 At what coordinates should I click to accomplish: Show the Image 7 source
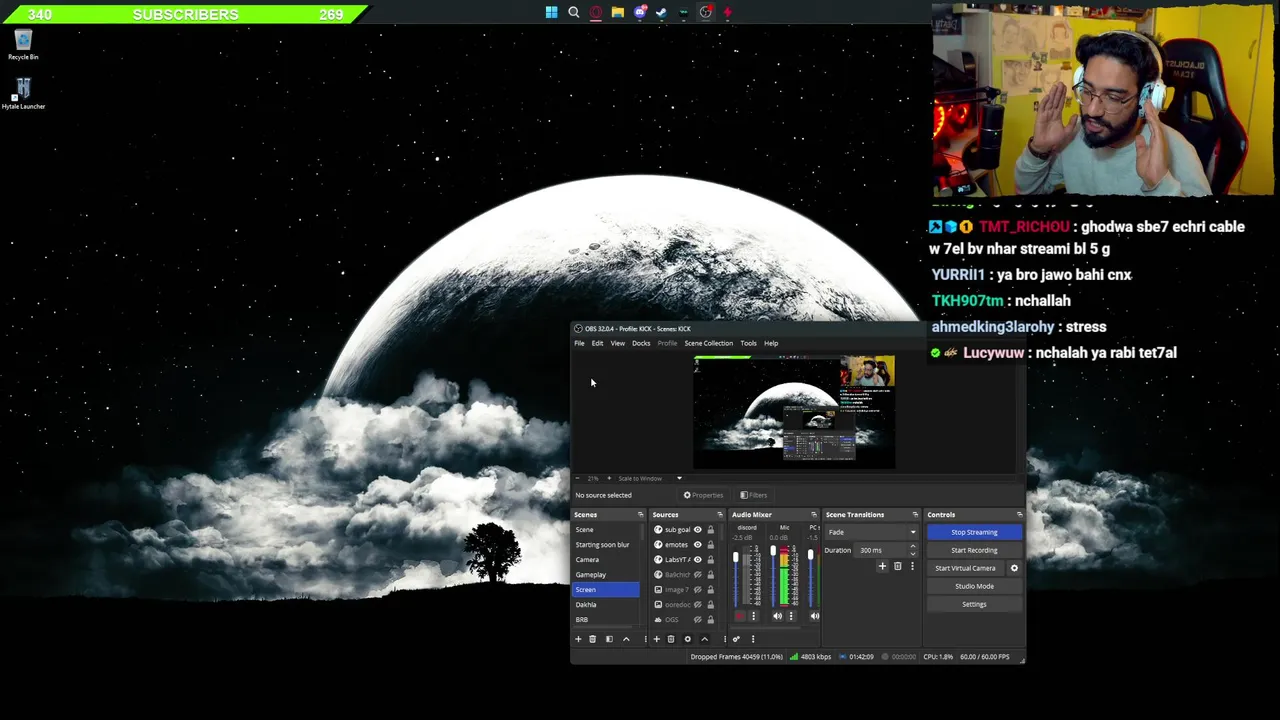698,590
